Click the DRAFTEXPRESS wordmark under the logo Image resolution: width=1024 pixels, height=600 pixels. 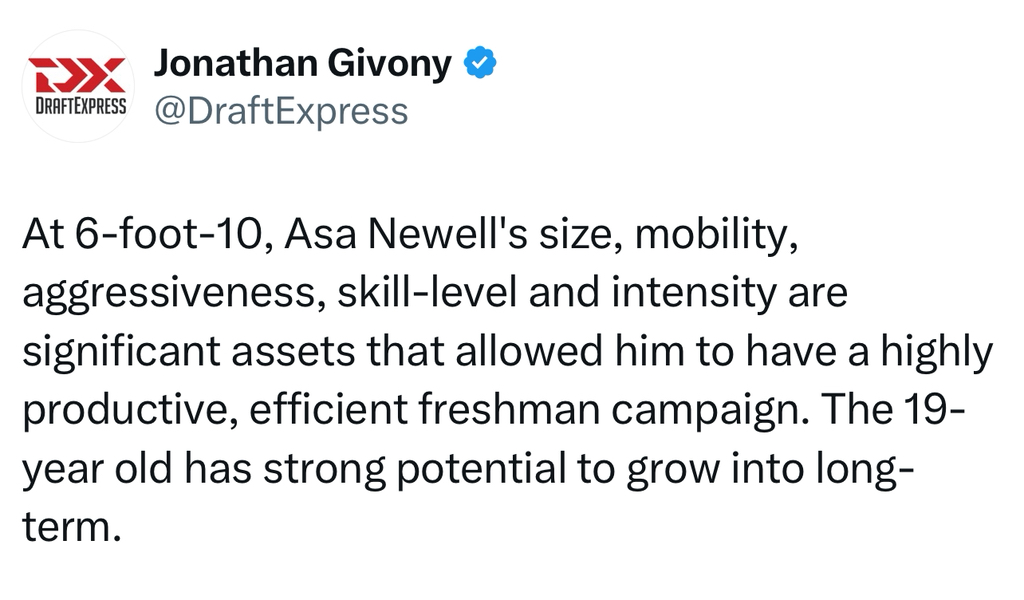(76, 105)
